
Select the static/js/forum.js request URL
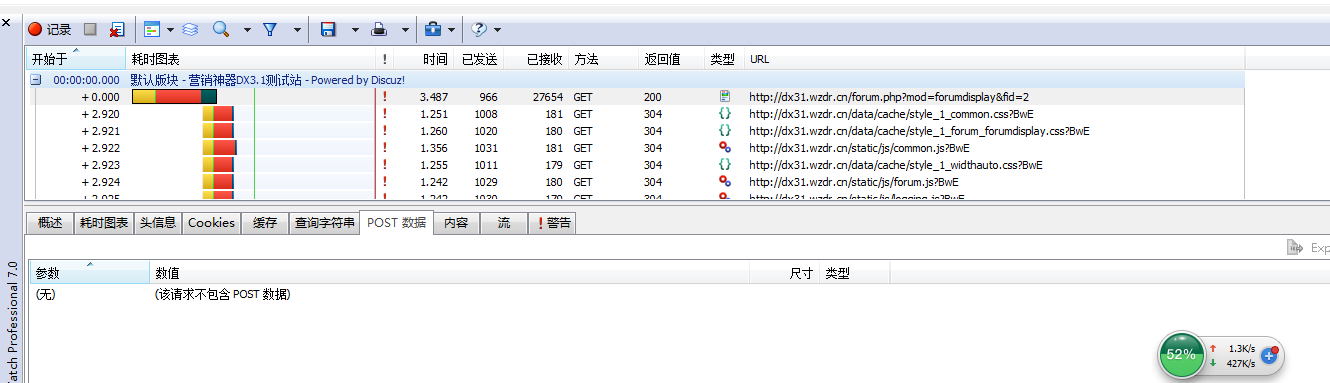853,182
